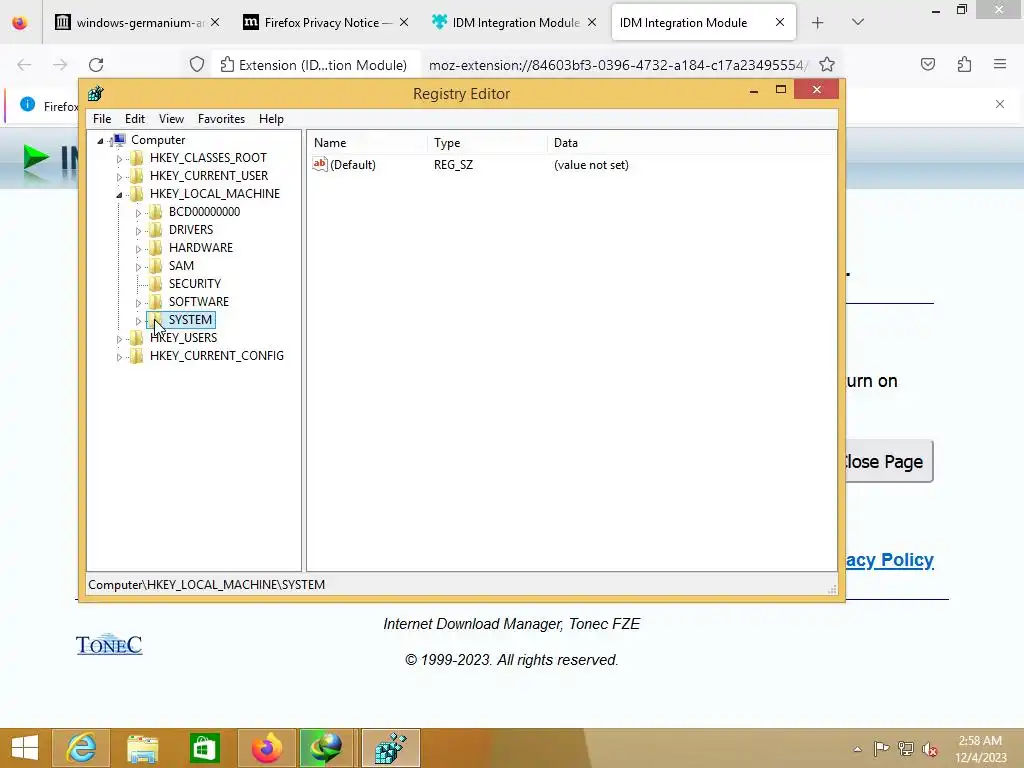Open the Windows Start button
Image resolution: width=1024 pixels, height=768 pixels.
pyautogui.click(x=25, y=748)
